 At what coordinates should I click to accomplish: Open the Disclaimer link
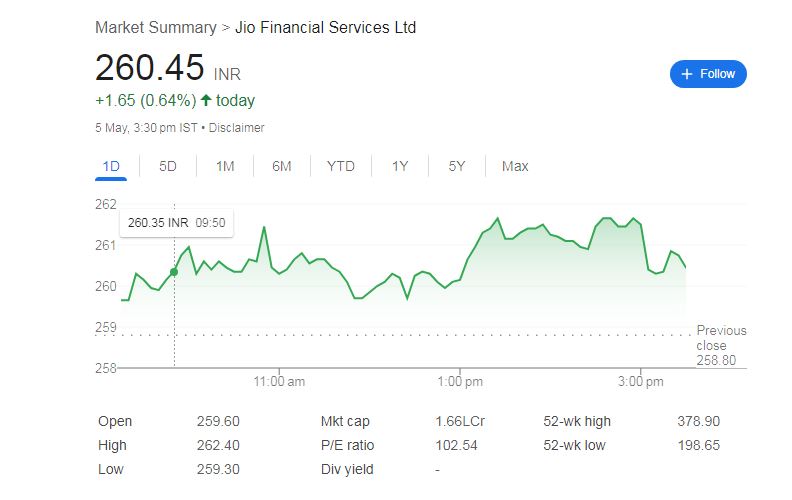pos(236,128)
